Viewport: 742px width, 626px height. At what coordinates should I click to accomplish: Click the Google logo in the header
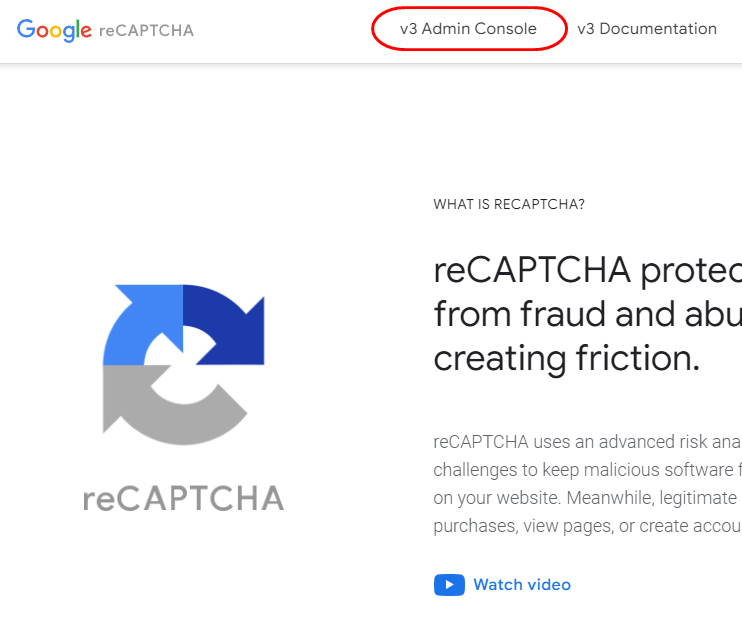(54, 29)
